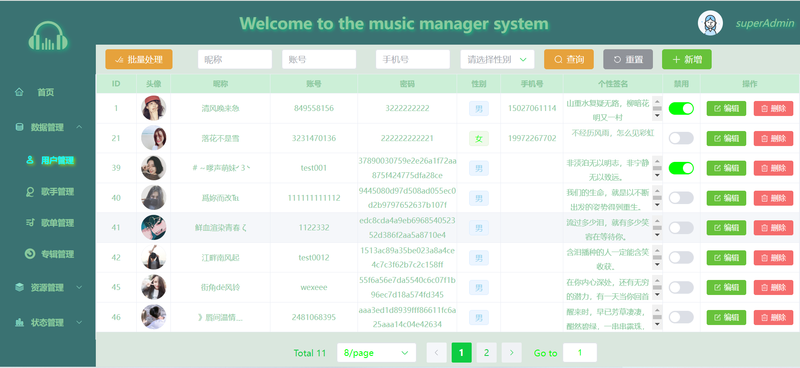Click the orange 查询 search button
Image resolution: width=800 pixels, height=368 pixels.
click(569, 59)
